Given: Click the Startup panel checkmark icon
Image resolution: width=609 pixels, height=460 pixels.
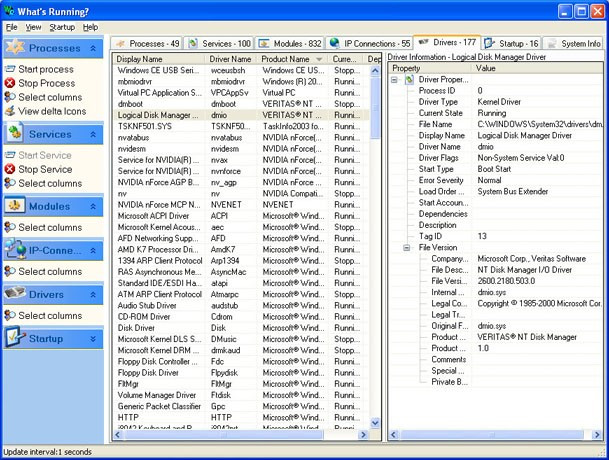Looking at the screenshot, I should click(15, 337).
